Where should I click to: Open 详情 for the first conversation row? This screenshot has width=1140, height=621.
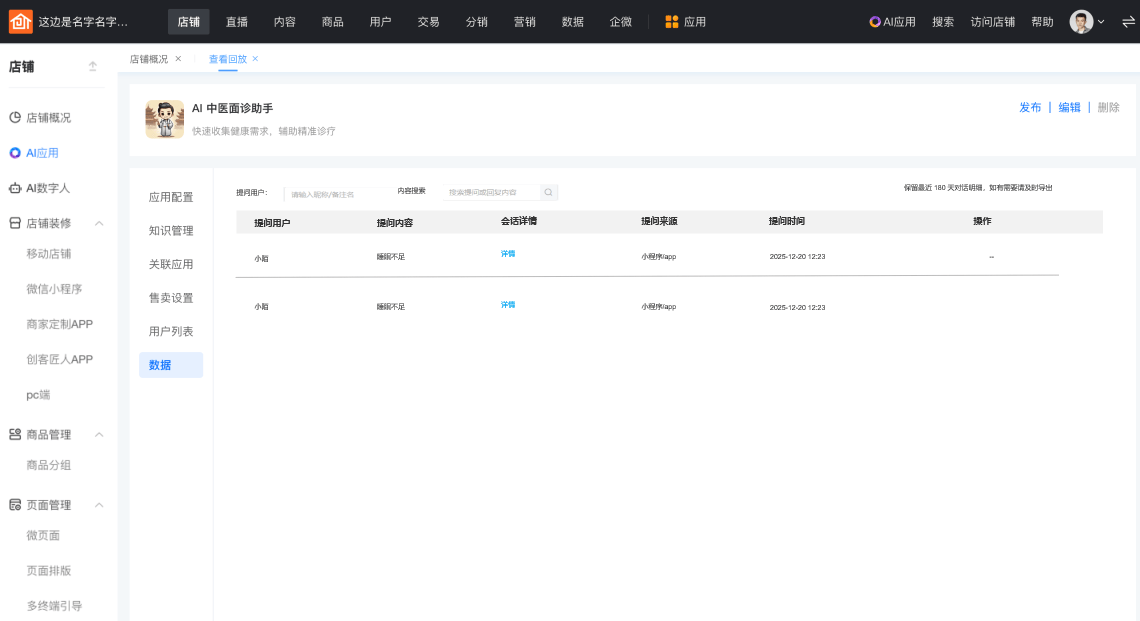tap(508, 254)
